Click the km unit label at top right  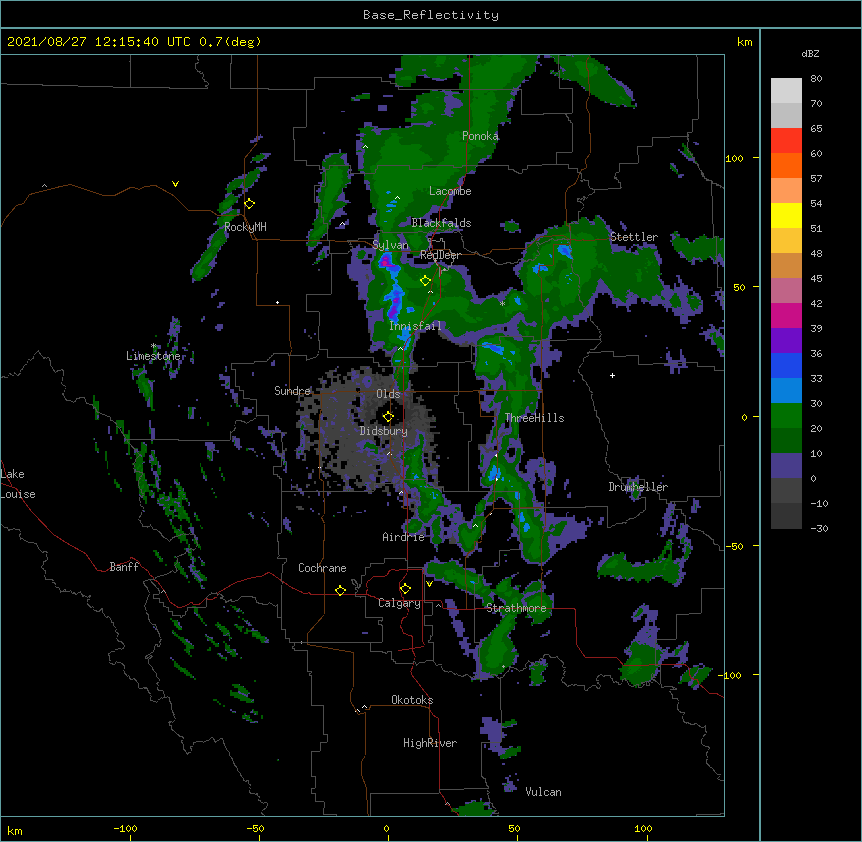tap(745, 42)
